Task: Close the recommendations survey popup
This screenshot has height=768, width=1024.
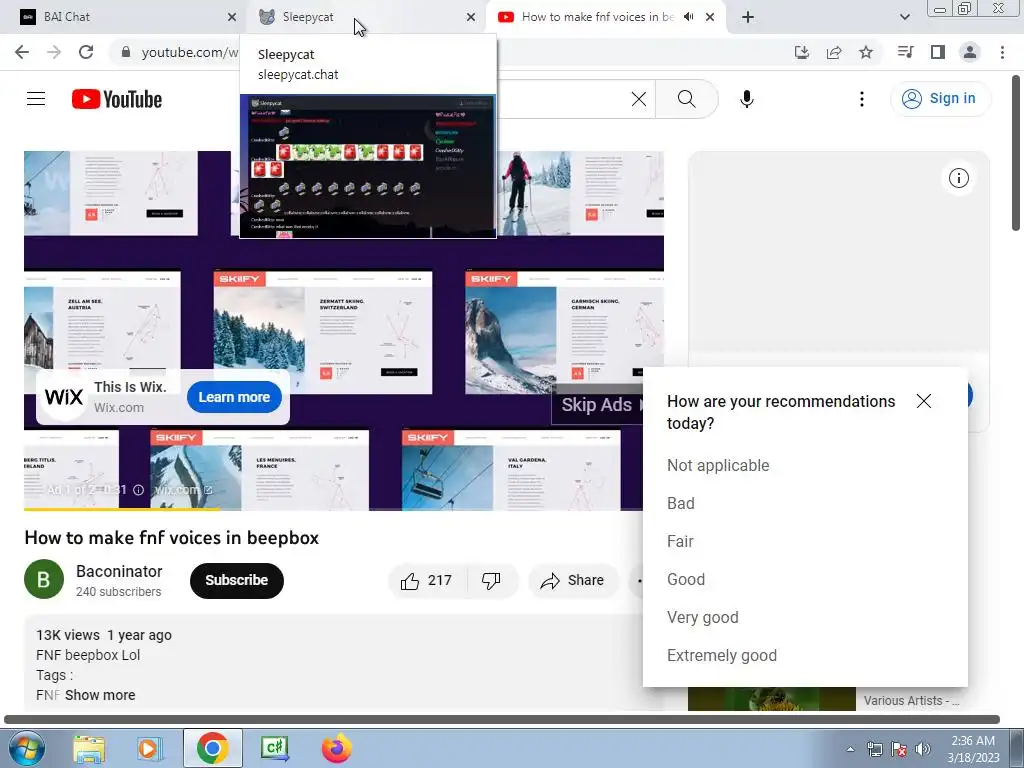Action: tap(923, 401)
